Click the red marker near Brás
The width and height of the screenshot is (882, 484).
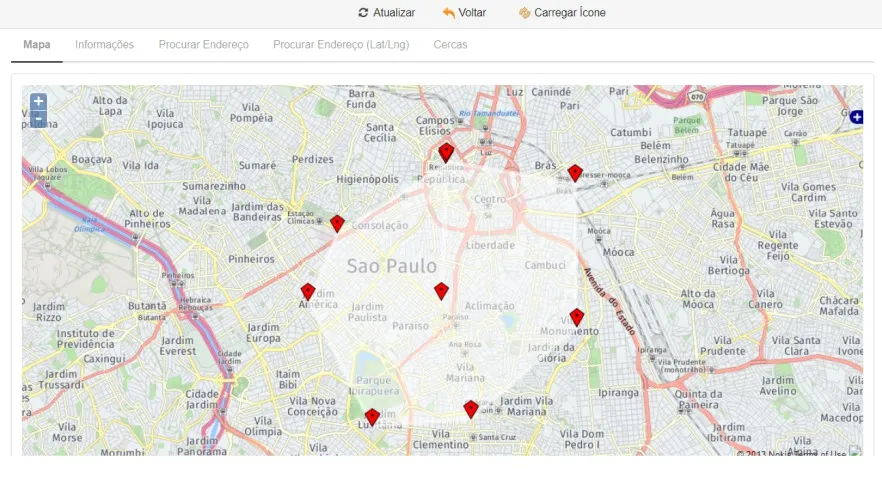(575, 173)
